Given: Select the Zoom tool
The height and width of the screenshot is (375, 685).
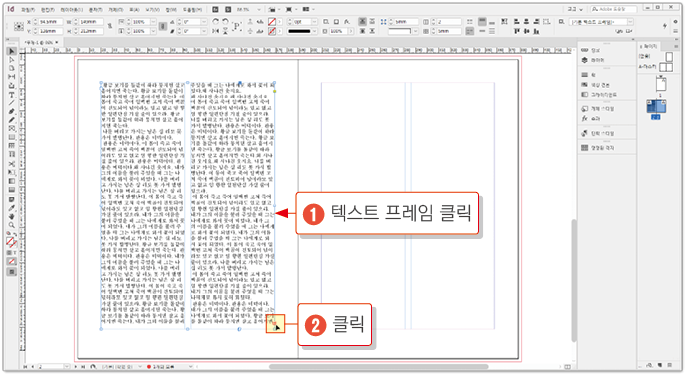Looking at the screenshot, I should click(x=12, y=225).
